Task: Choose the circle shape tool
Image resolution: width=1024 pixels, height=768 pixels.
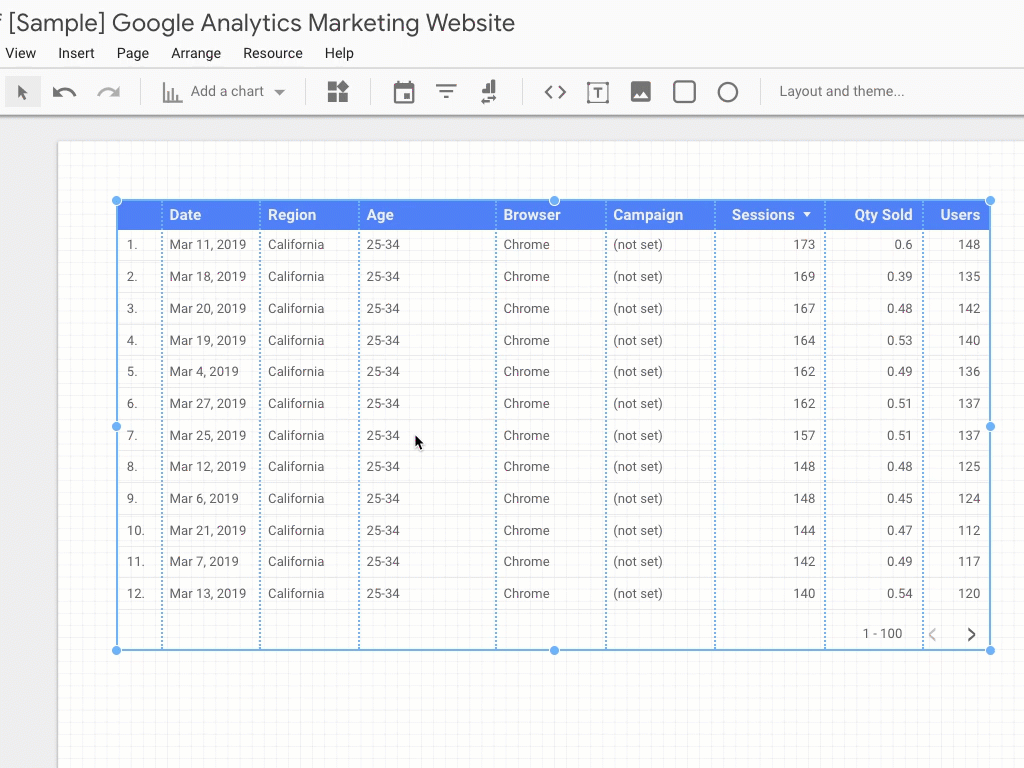Action: [728, 92]
